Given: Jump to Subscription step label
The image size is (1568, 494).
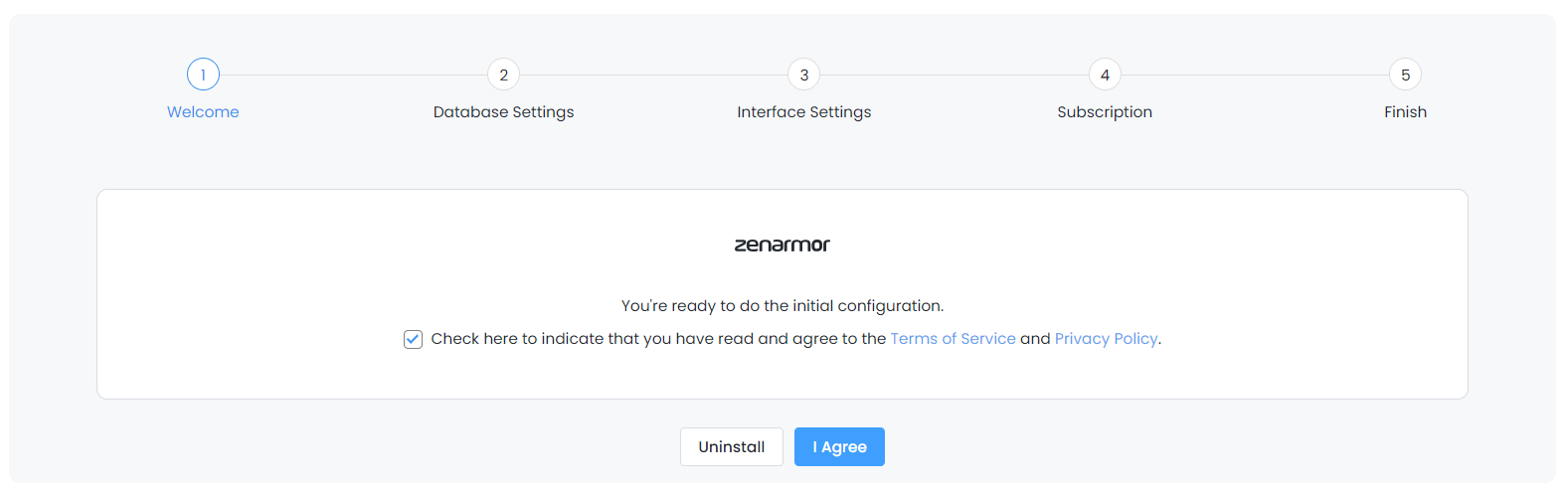Looking at the screenshot, I should point(1105,112).
